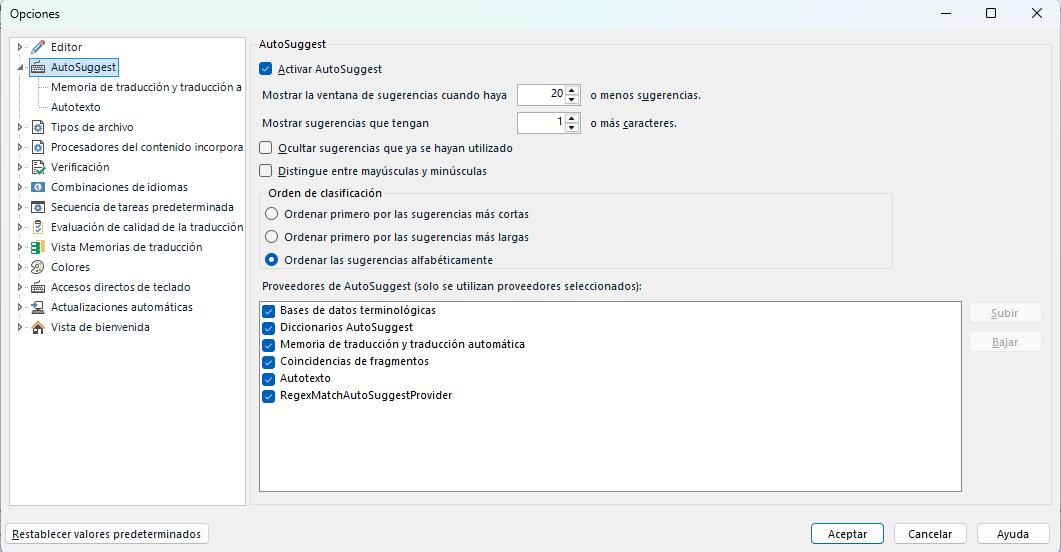Viewport: 1061px width, 552px height.
Task: Click the Evaluación de calidad icon
Action: [x=38, y=227]
